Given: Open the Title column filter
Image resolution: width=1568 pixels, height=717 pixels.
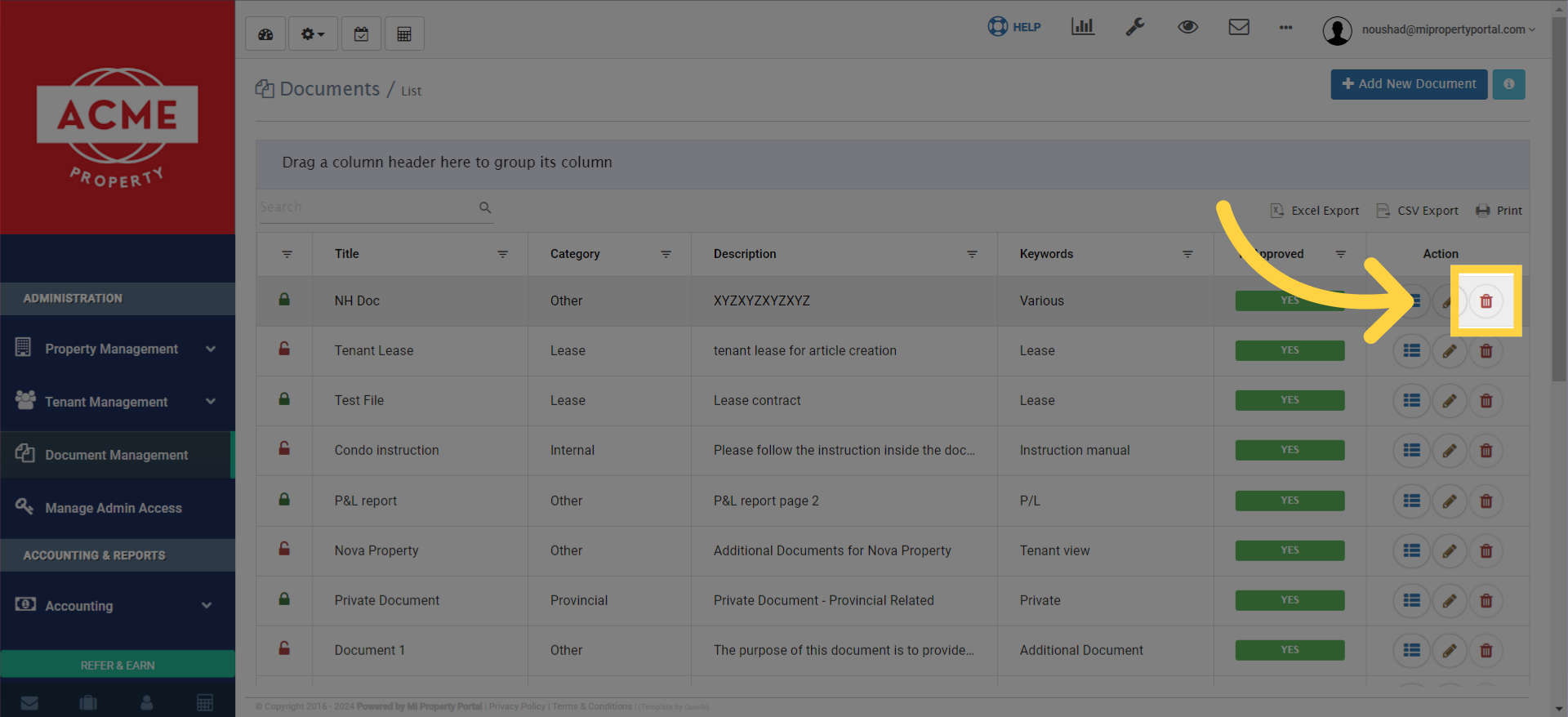Looking at the screenshot, I should (503, 254).
